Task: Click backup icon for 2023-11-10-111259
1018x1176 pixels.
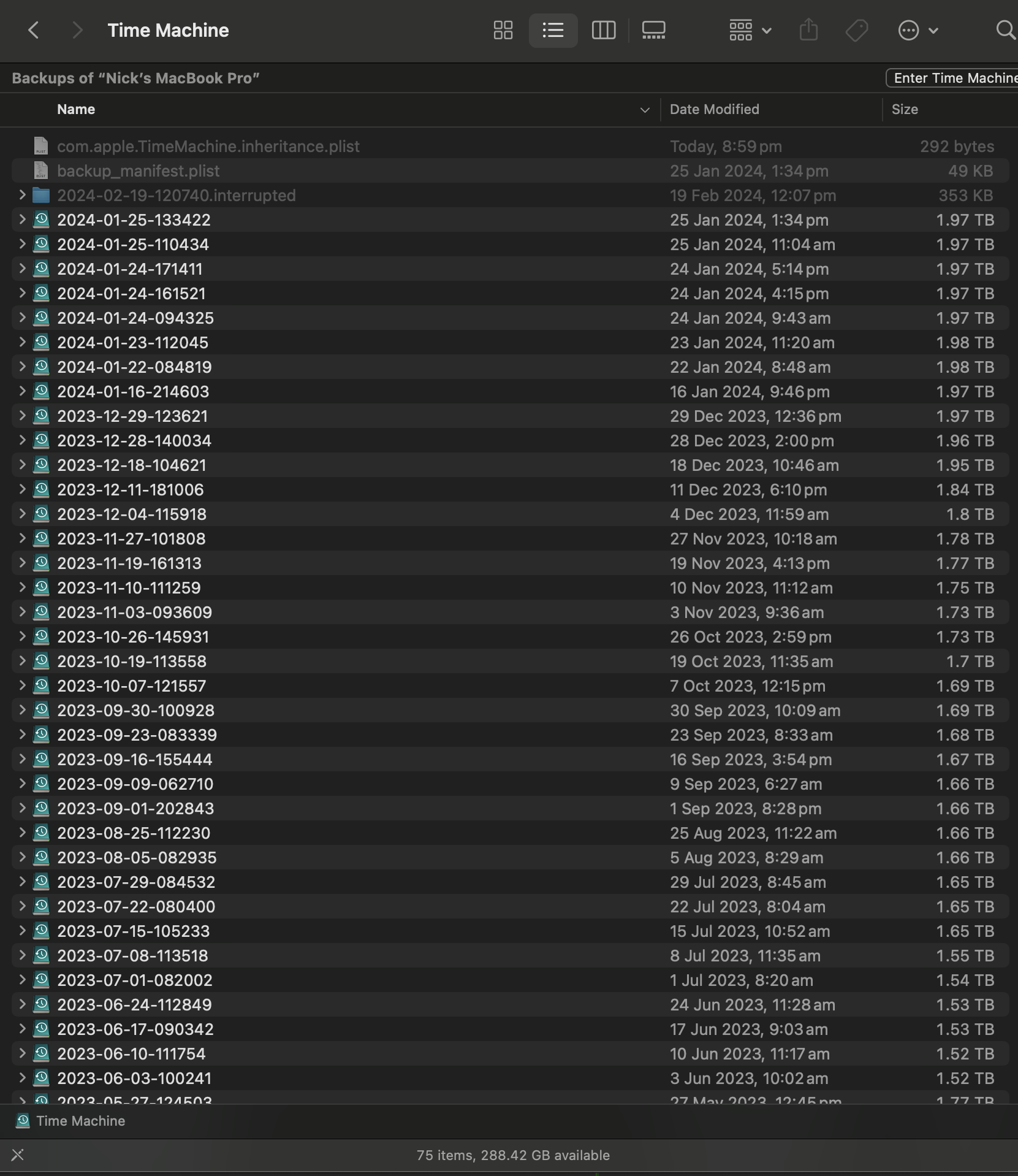Action: (x=41, y=587)
